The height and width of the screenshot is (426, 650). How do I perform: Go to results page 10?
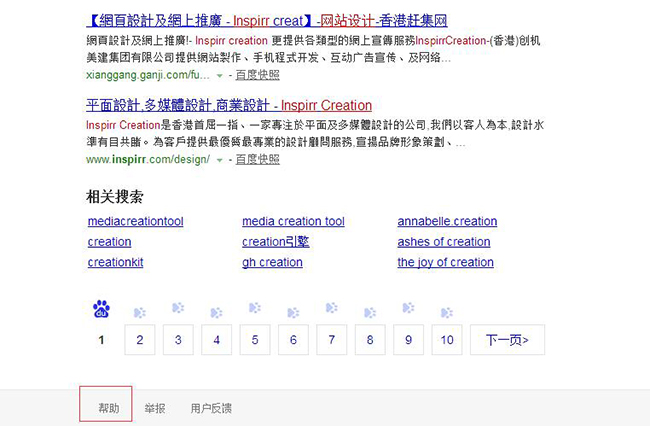point(447,340)
